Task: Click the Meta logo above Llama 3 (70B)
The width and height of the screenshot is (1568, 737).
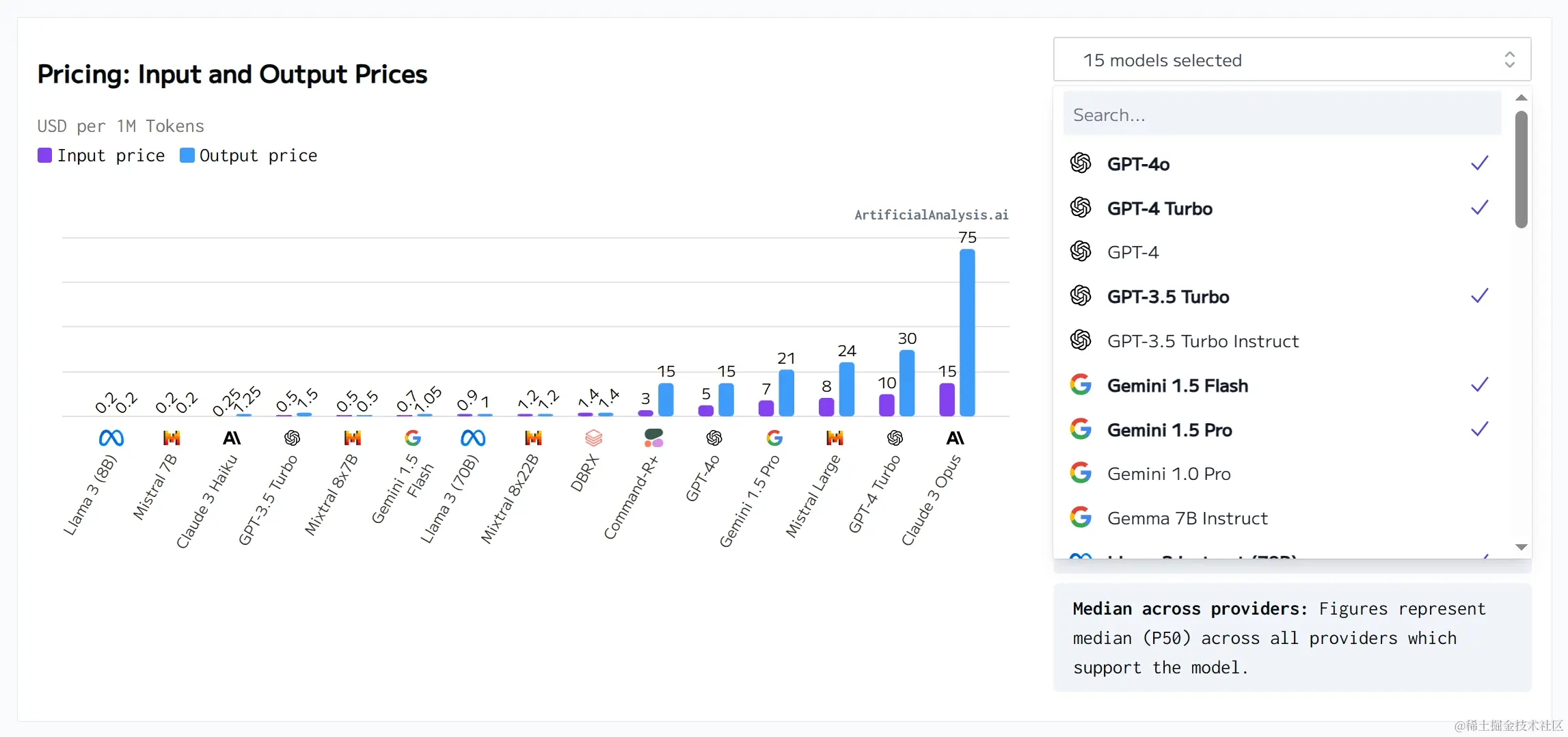Action: tap(473, 438)
